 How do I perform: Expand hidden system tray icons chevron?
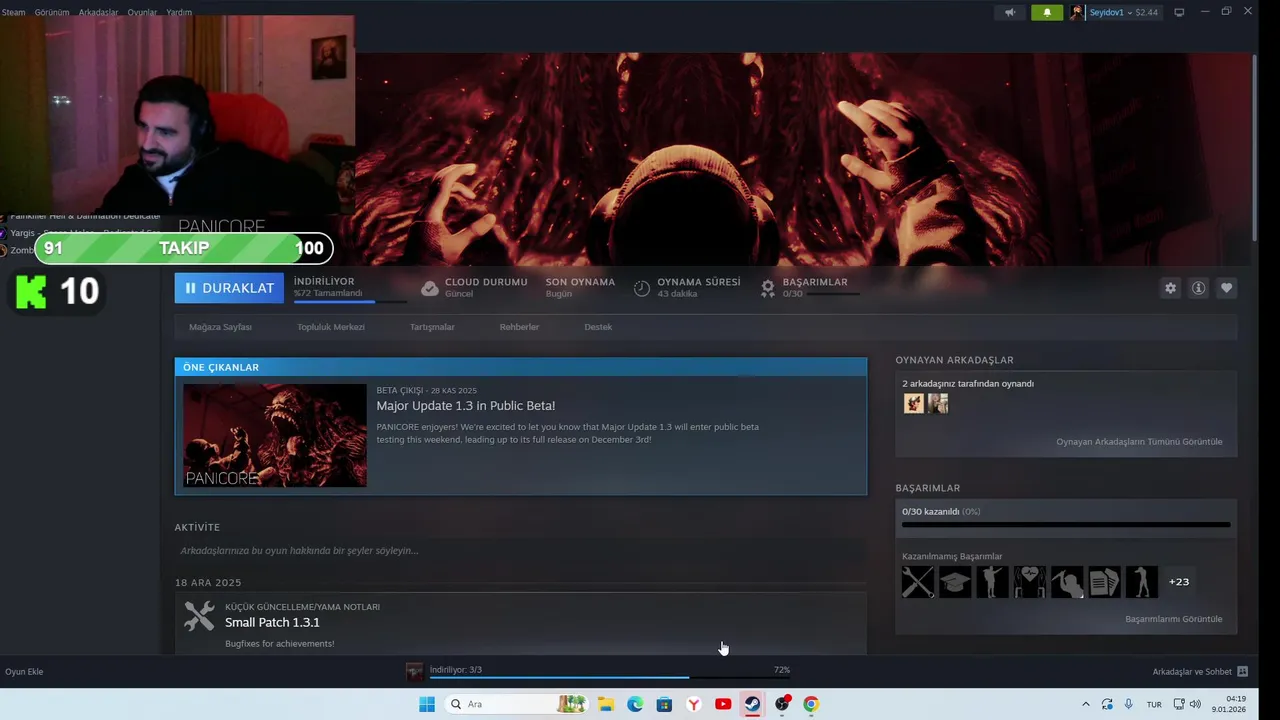click(x=1086, y=704)
